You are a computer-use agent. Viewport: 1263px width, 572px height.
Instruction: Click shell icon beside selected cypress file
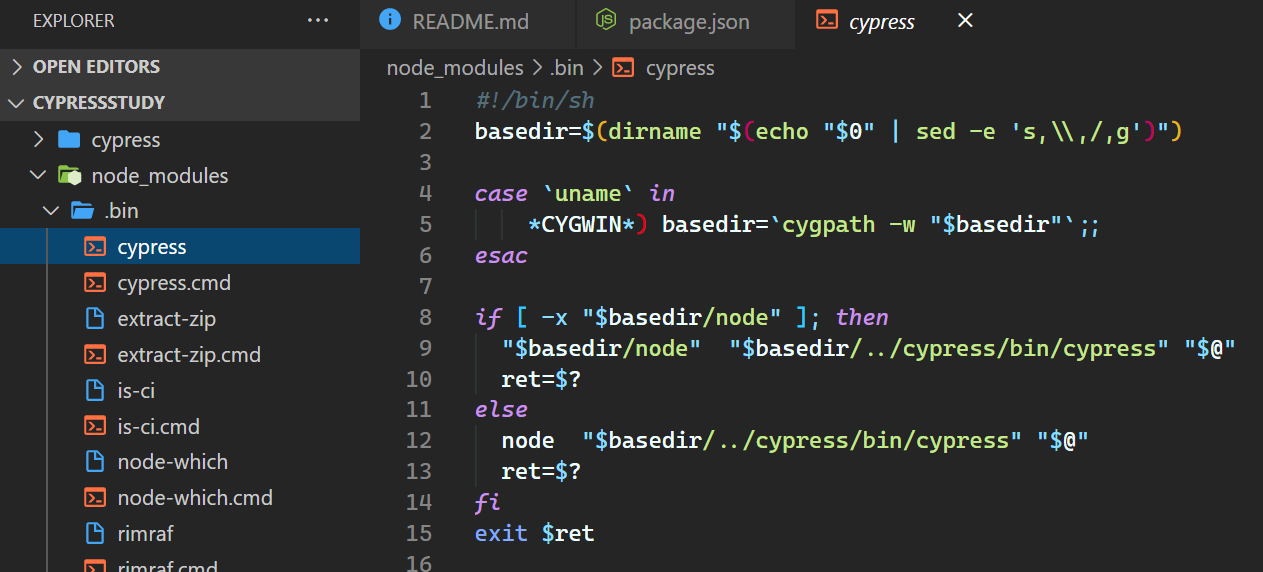click(x=95, y=247)
